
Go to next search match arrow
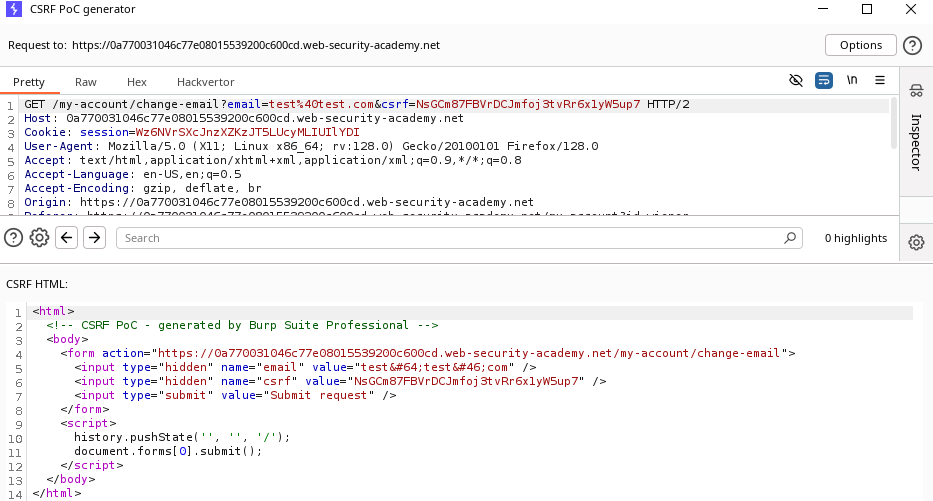coord(95,238)
